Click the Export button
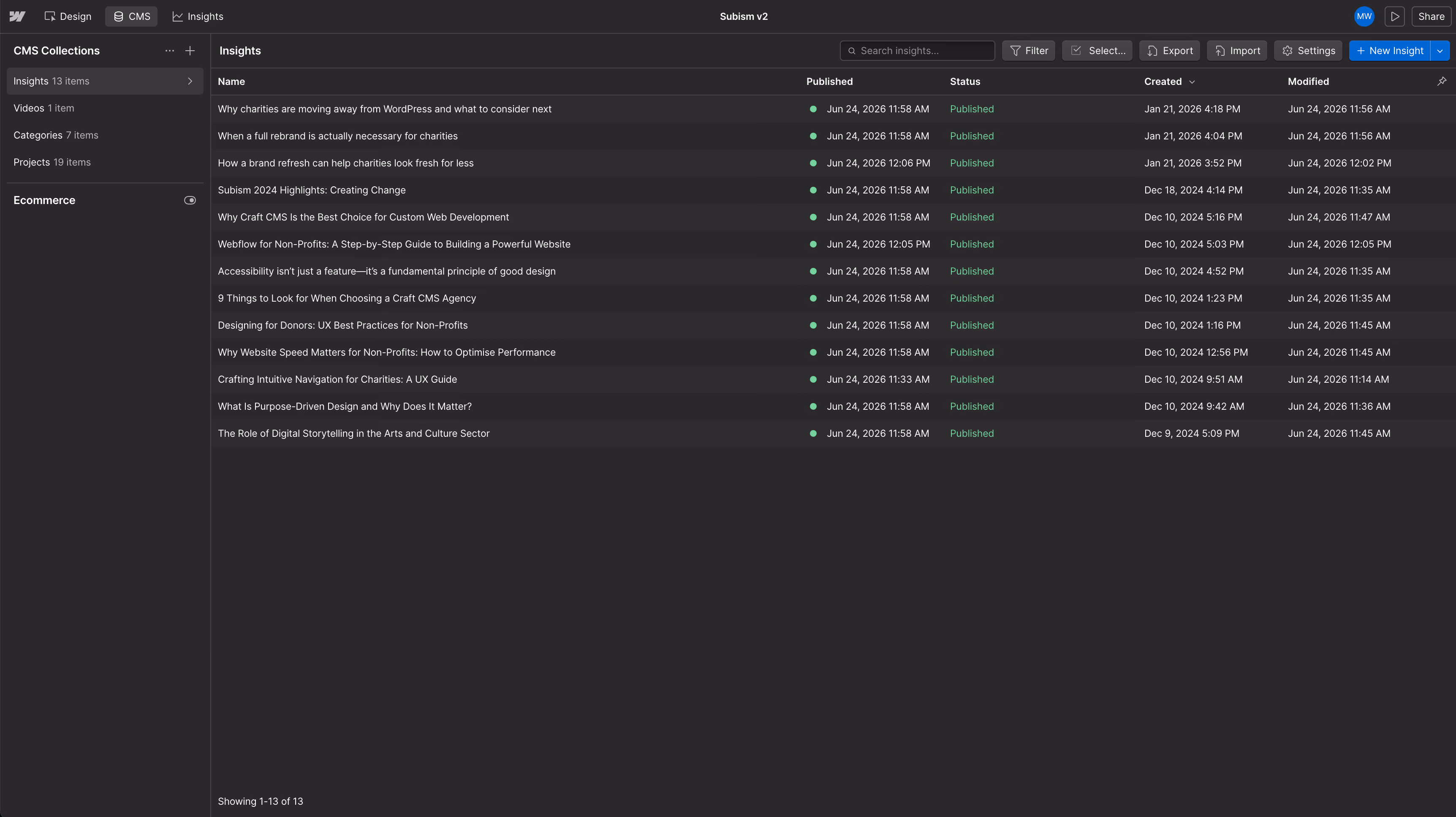 tap(1169, 51)
